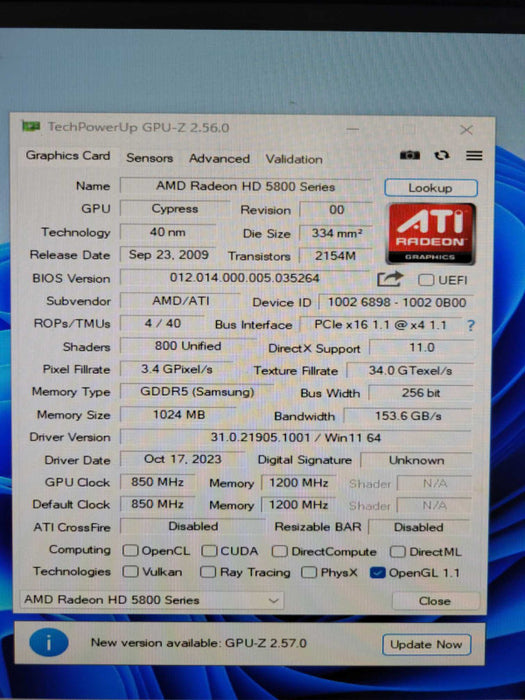Go to the Validation tab
525x700 pixels.
point(294,159)
